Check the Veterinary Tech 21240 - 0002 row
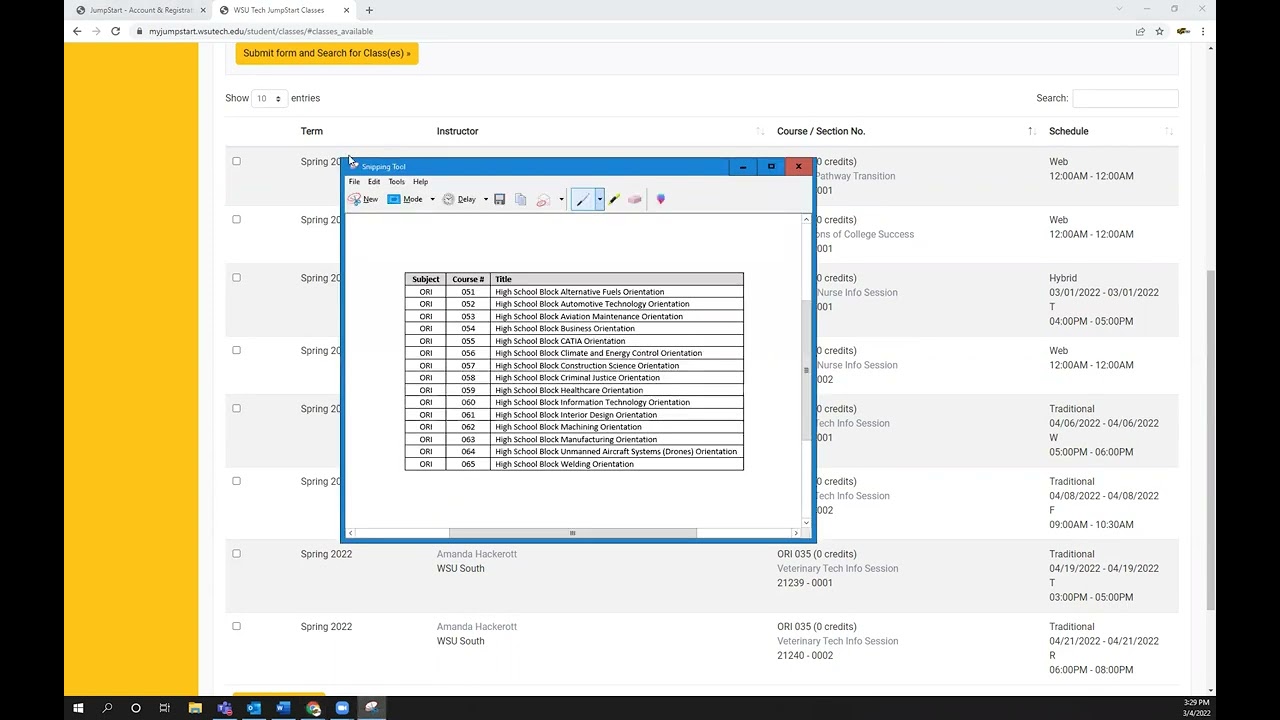 click(236, 626)
